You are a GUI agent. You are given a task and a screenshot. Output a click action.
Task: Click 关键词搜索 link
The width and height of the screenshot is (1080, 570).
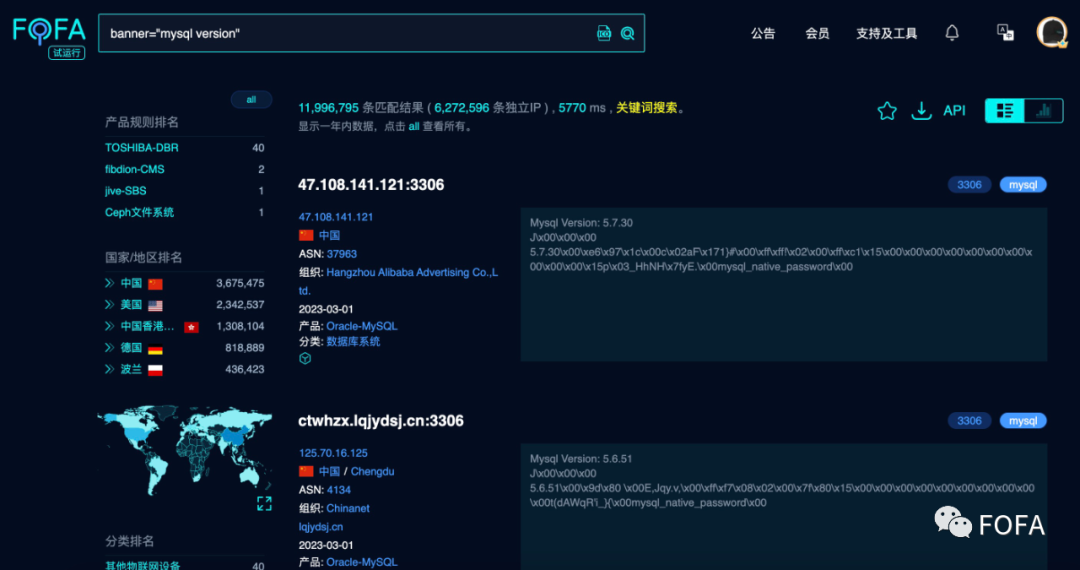click(647, 108)
